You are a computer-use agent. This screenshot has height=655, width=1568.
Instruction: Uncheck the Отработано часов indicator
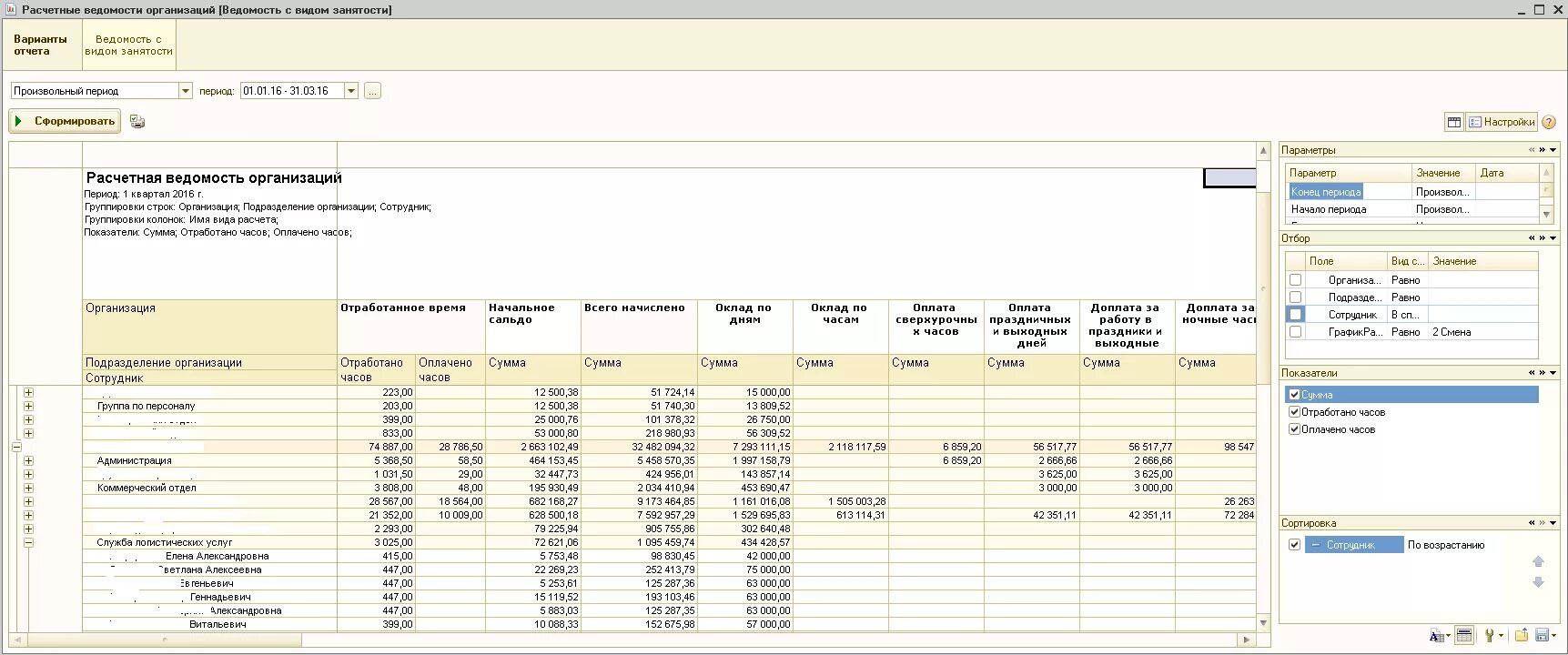1294,412
